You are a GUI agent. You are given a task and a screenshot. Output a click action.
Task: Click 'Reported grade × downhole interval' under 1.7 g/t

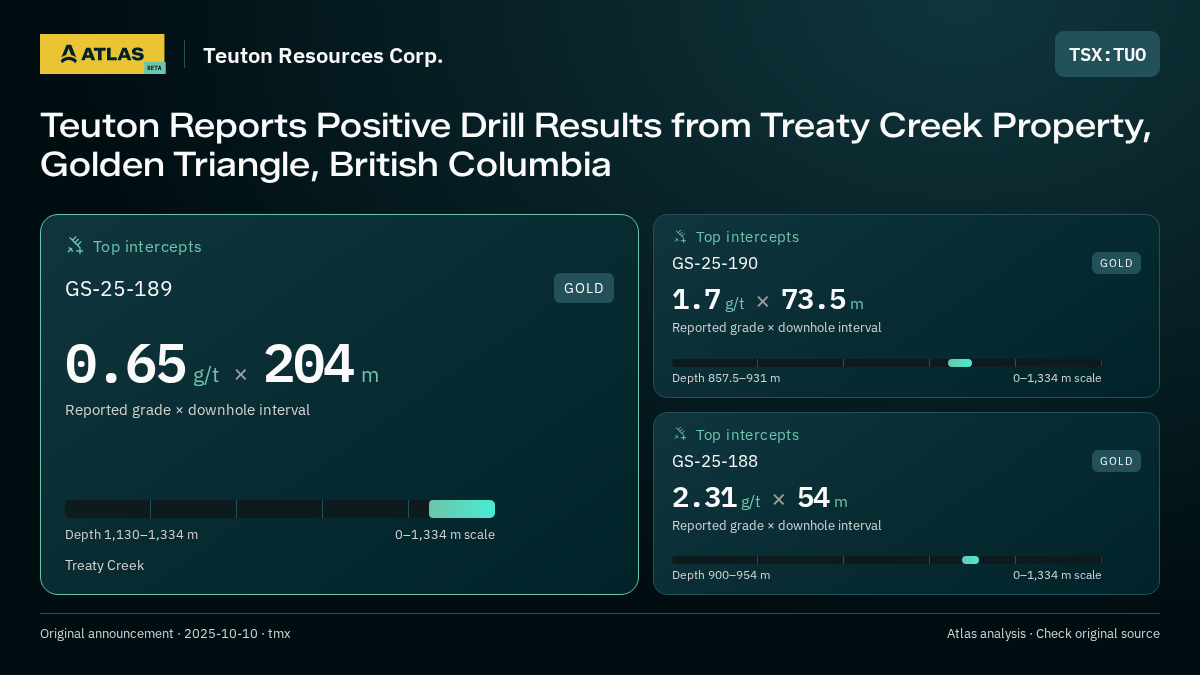776,328
